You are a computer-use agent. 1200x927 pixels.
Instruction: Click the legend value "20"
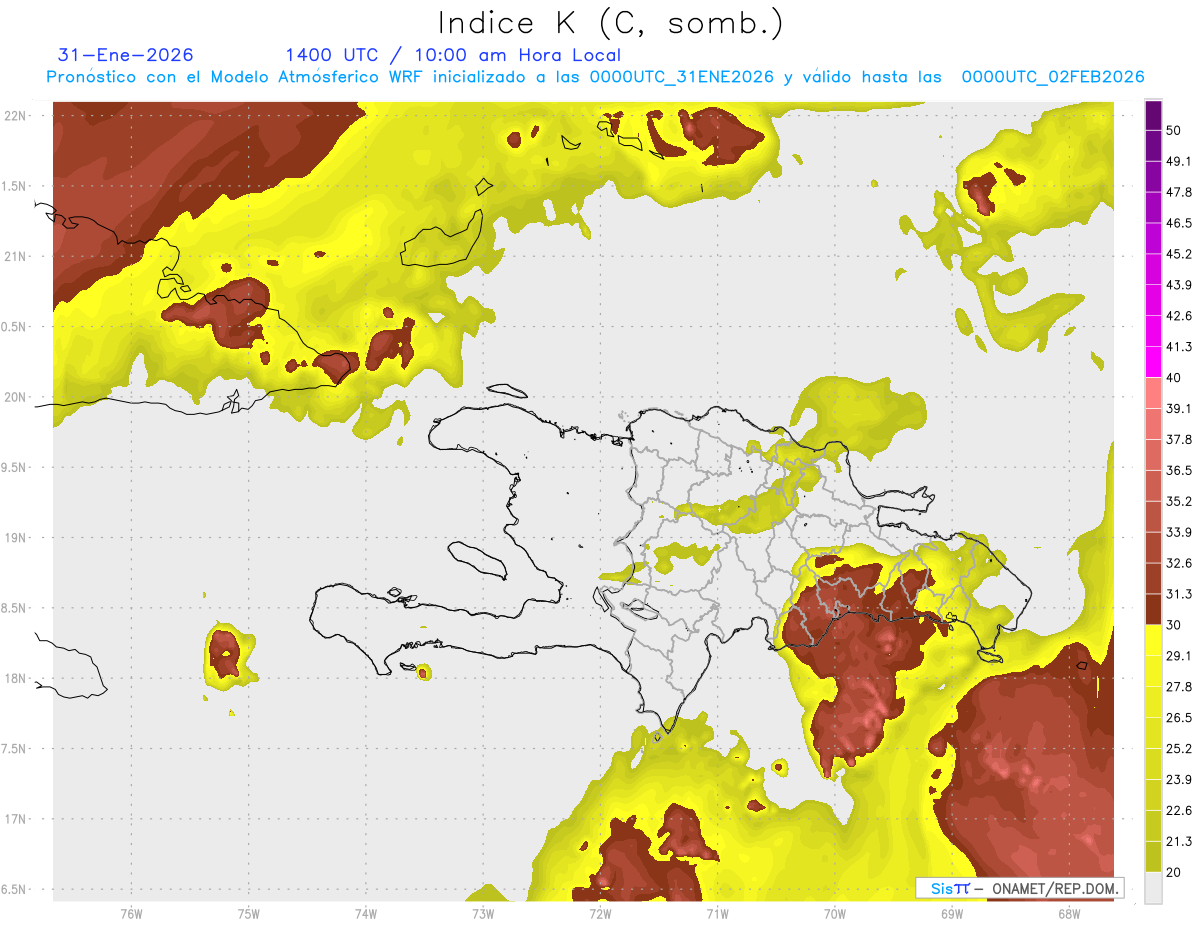[1175, 872]
